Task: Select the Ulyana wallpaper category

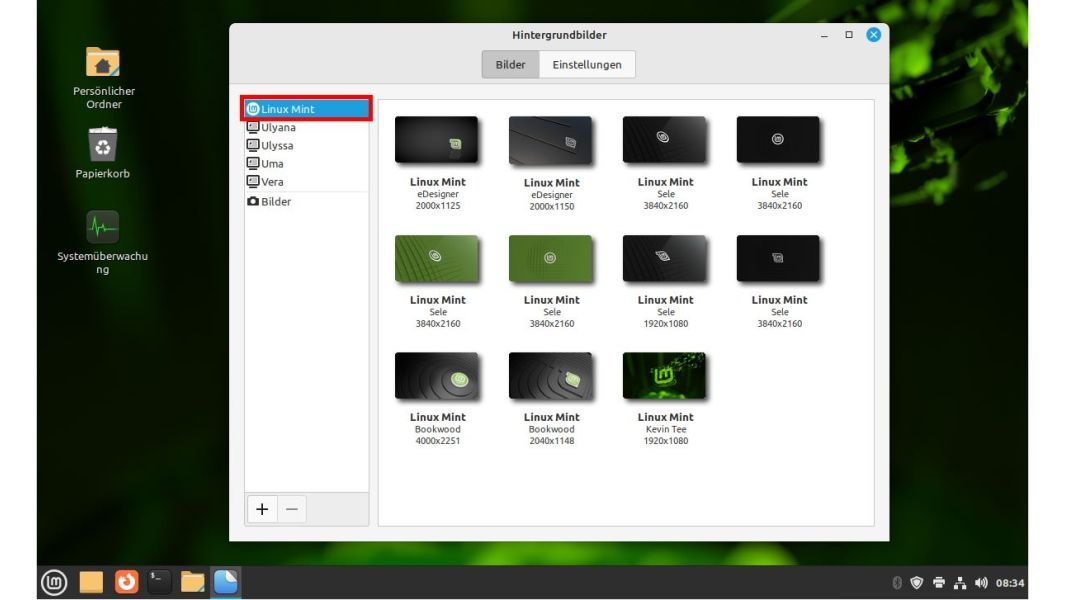Action: [307, 127]
